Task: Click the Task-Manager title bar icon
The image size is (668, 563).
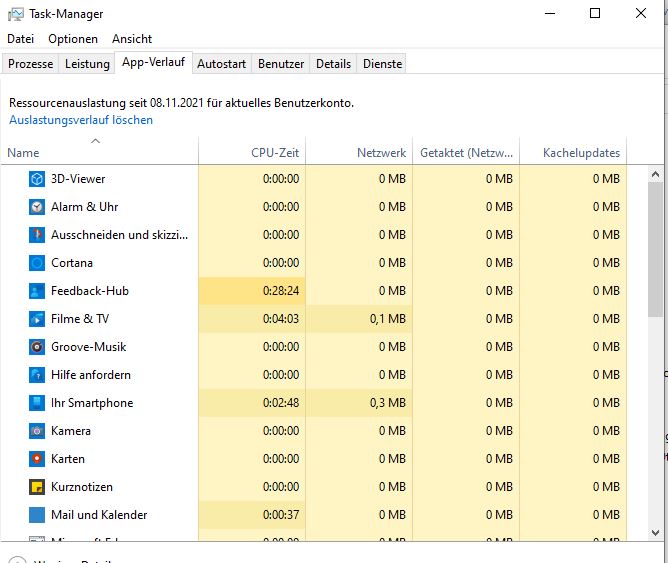Action: pos(16,14)
